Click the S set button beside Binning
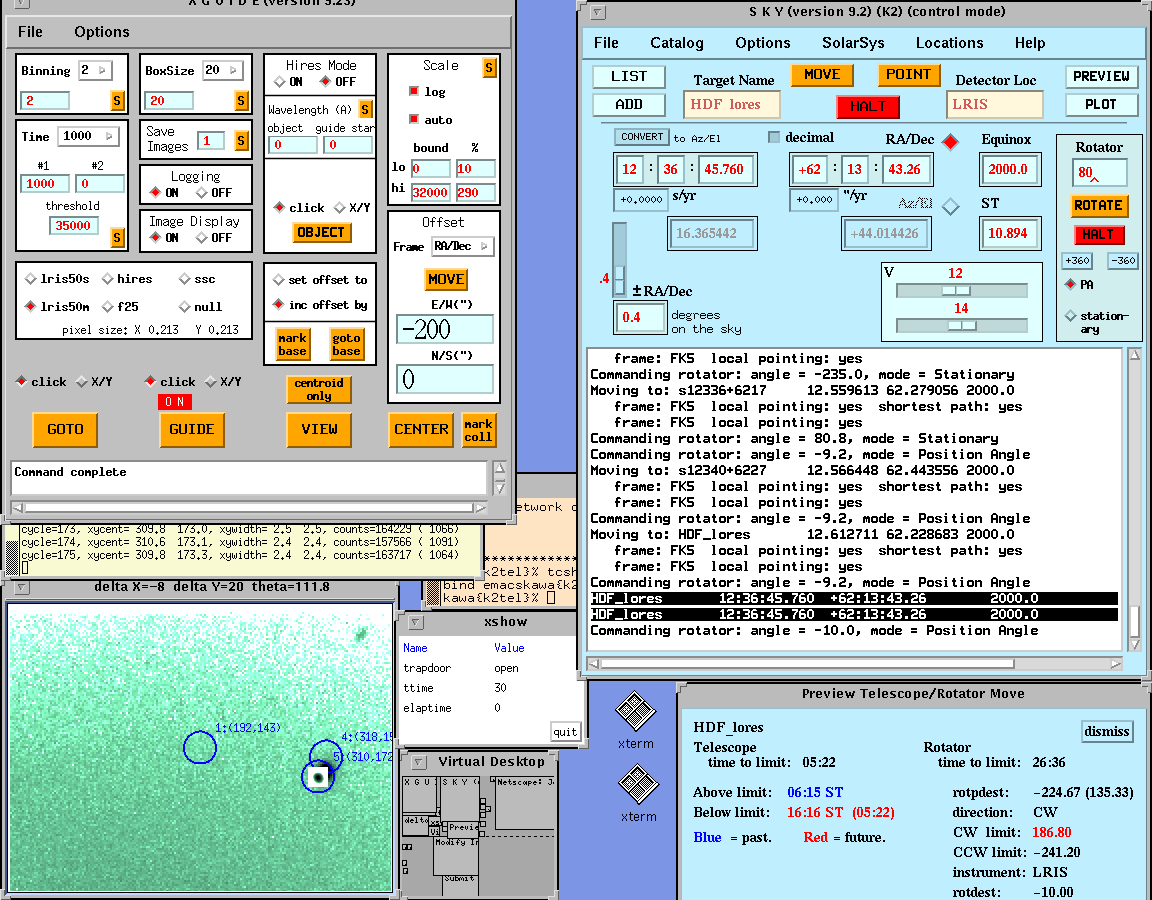Viewport: 1152px width, 900px height. 117,100
